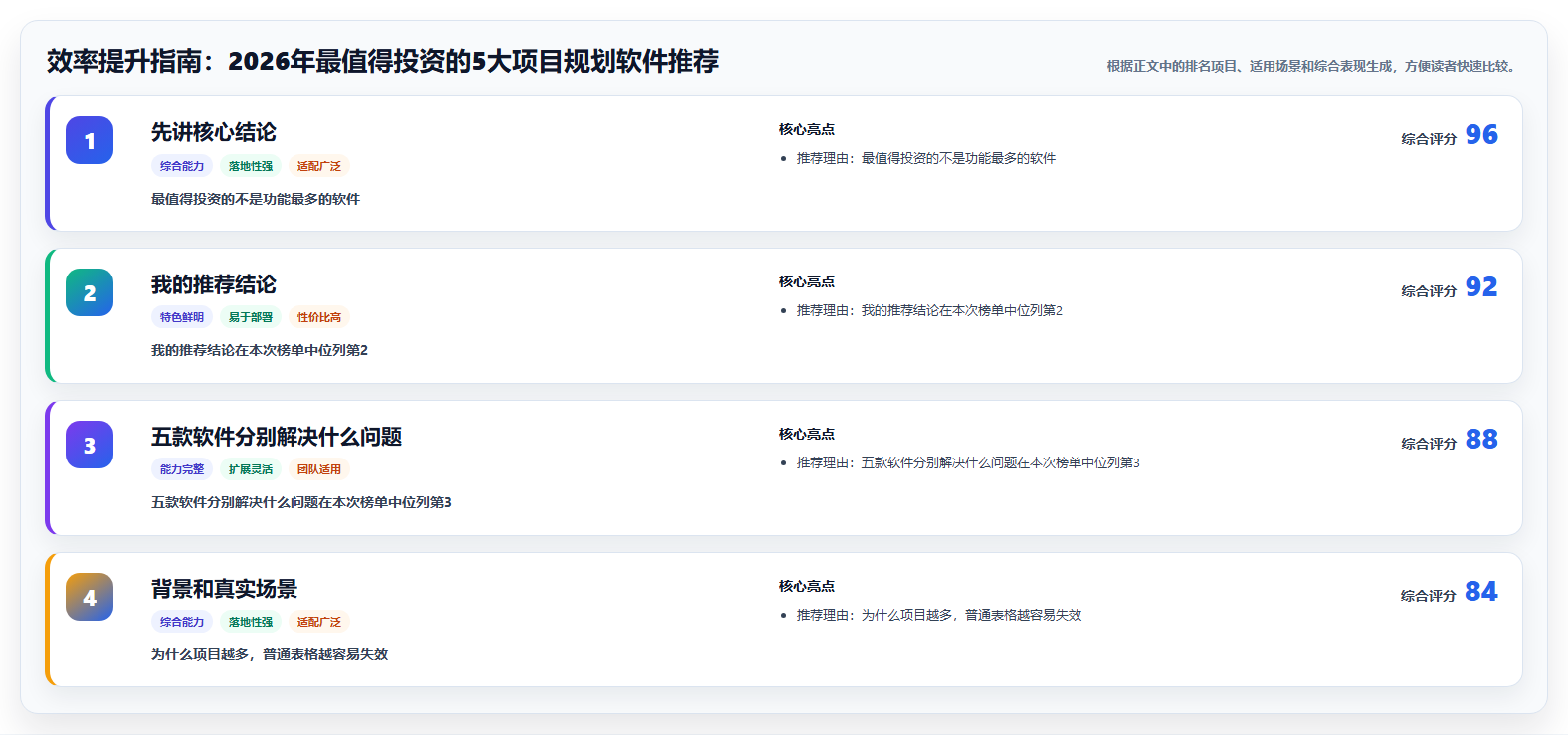1568x735 pixels.
Task: Click the rank 4 number badge
Action: click(90, 597)
